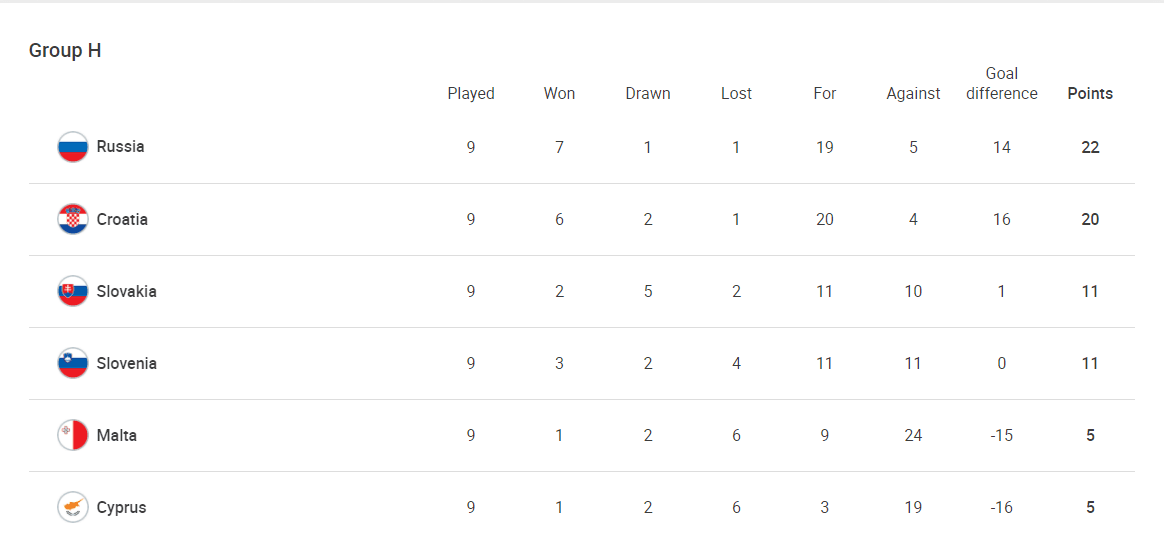Click the Points column header
Viewport: 1164px width, 553px height.
coord(1090,94)
